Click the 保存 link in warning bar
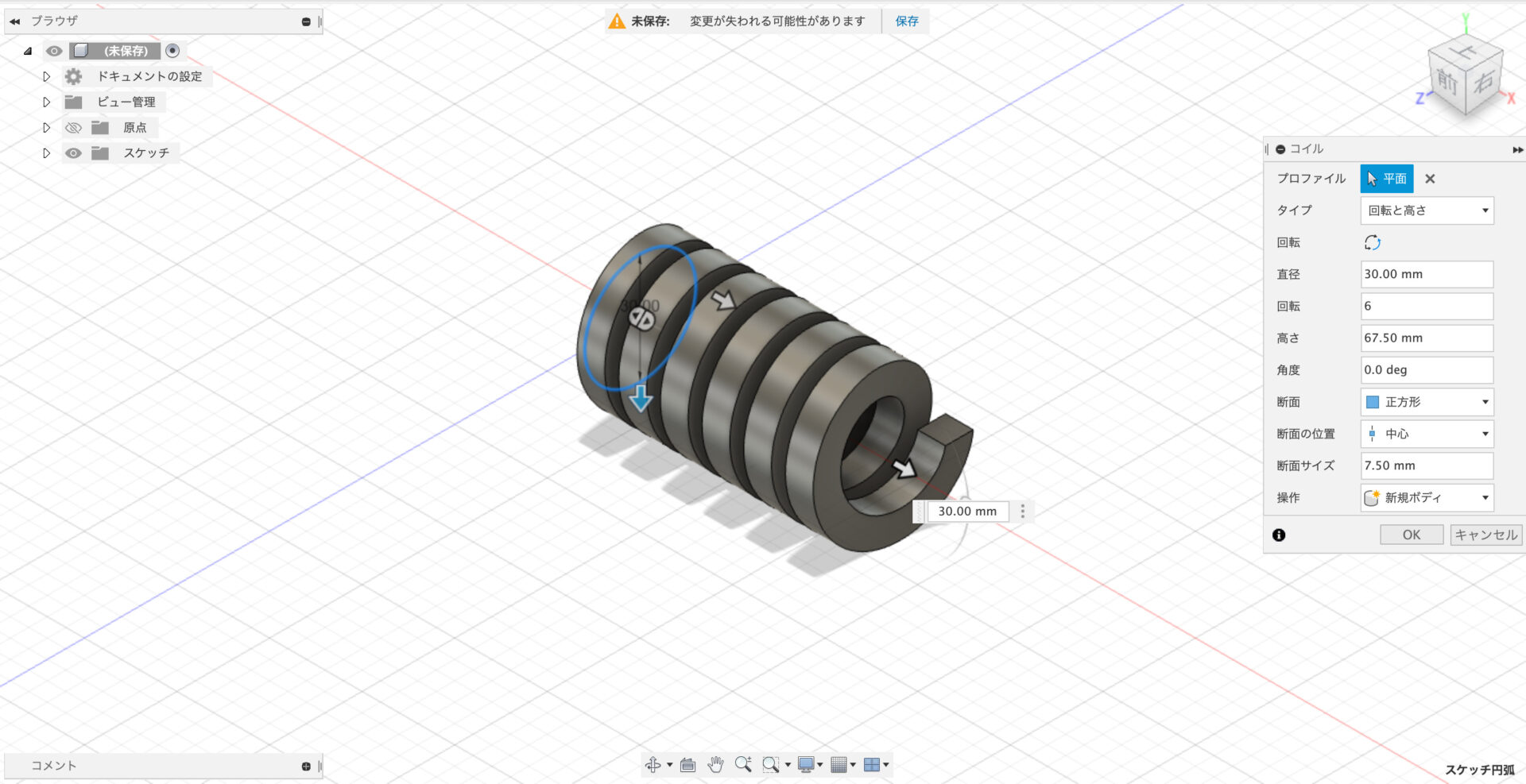Viewport: 1526px width, 784px height. coord(907,21)
